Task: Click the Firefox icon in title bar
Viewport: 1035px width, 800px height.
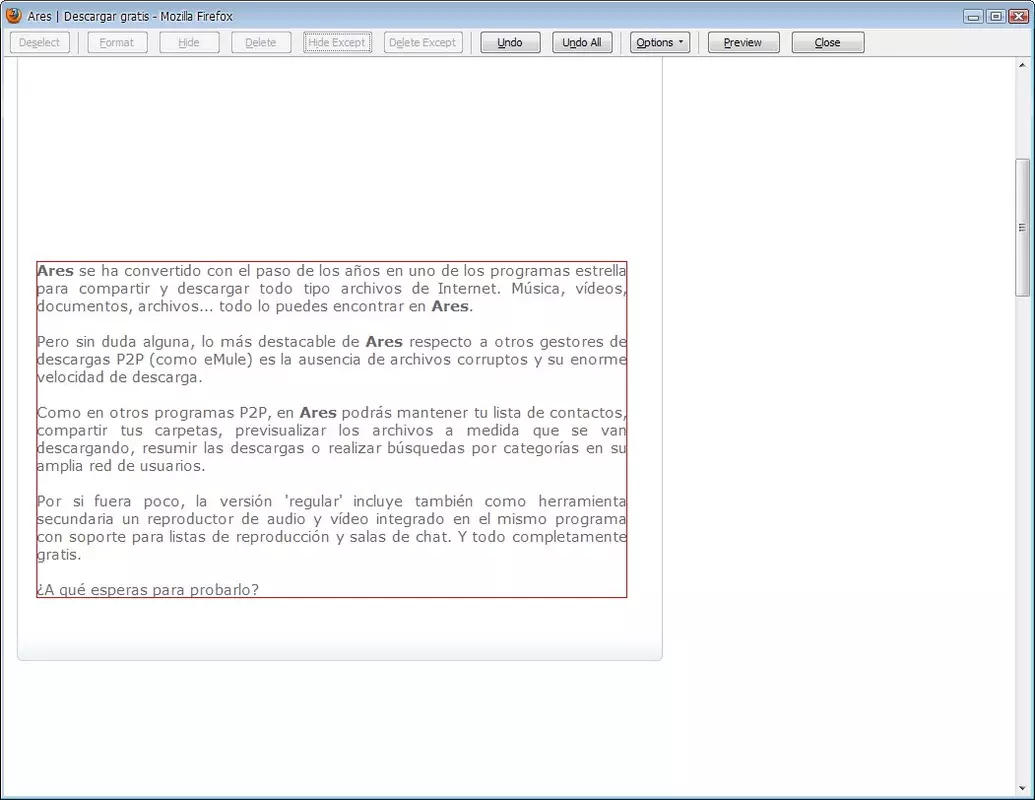Action: [x=13, y=15]
